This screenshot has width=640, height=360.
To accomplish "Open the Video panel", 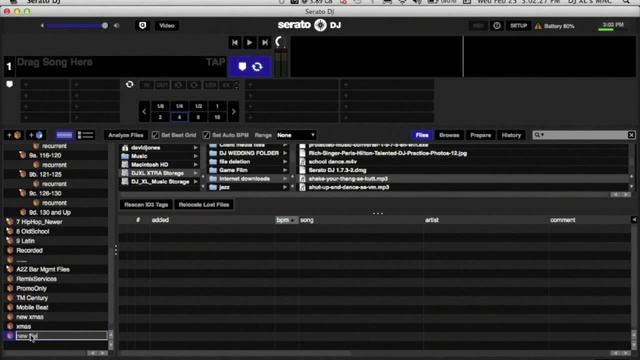I will (x=167, y=26).
